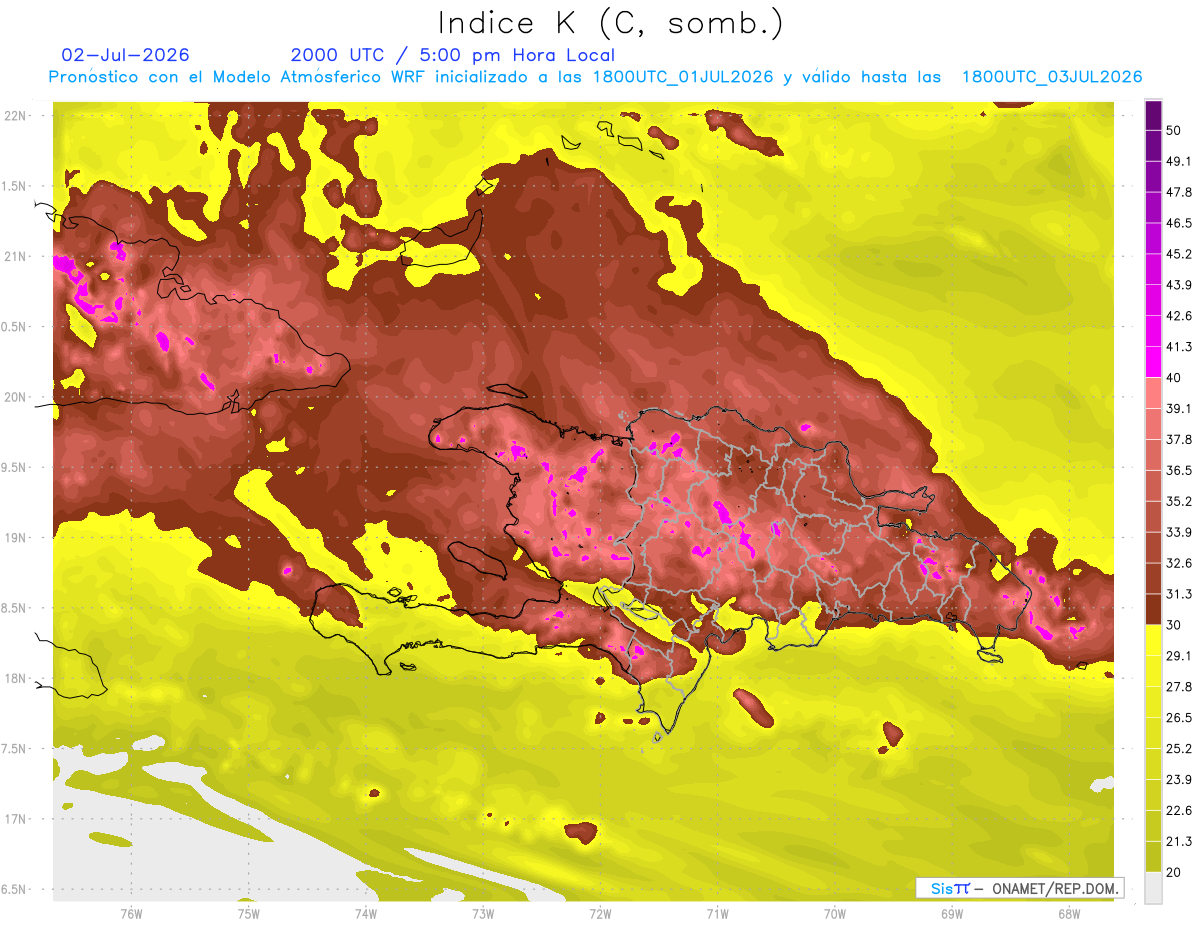The height and width of the screenshot is (927, 1200).
Task: Click the '2000 UTC / 5:00 pm Hora Local' text
Action: (x=453, y=55)
